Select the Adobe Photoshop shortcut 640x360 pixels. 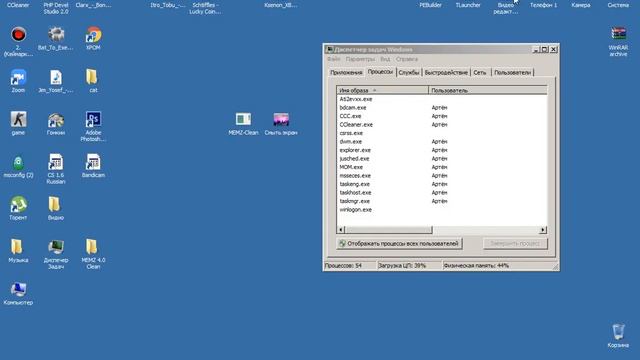point(93,120)
